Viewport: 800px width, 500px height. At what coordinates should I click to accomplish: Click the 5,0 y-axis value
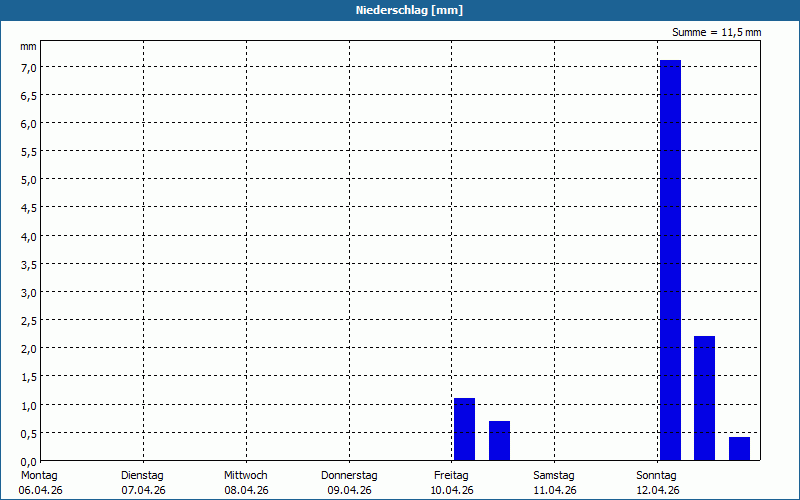[x=28, y=180]
